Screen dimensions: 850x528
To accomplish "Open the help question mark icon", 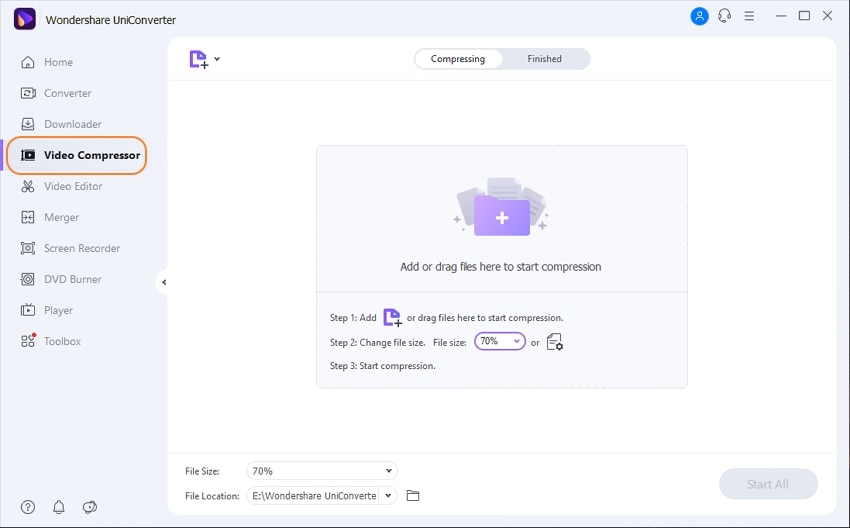I will [28, 507].
